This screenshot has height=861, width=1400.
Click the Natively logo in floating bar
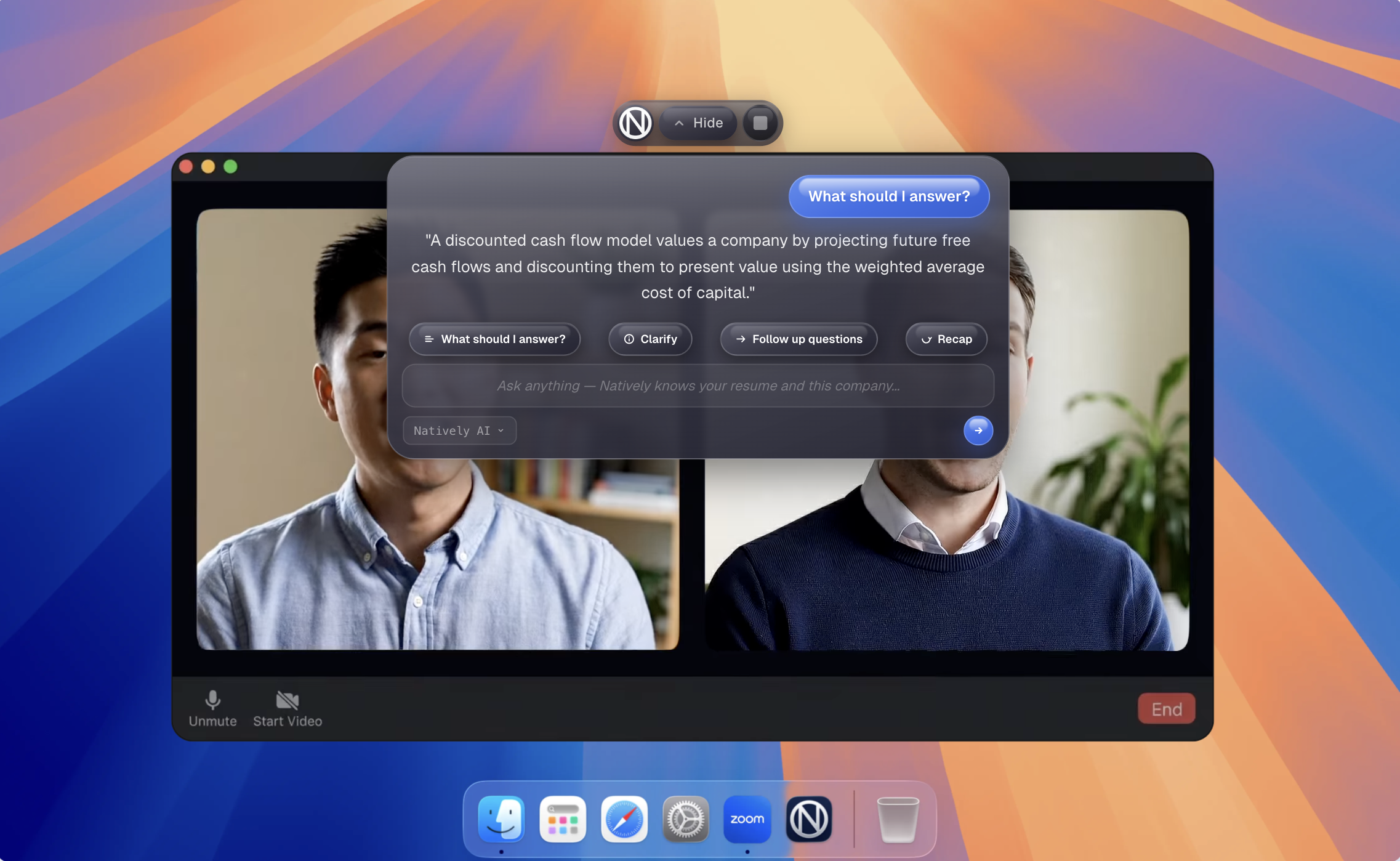tap(635, 123)
